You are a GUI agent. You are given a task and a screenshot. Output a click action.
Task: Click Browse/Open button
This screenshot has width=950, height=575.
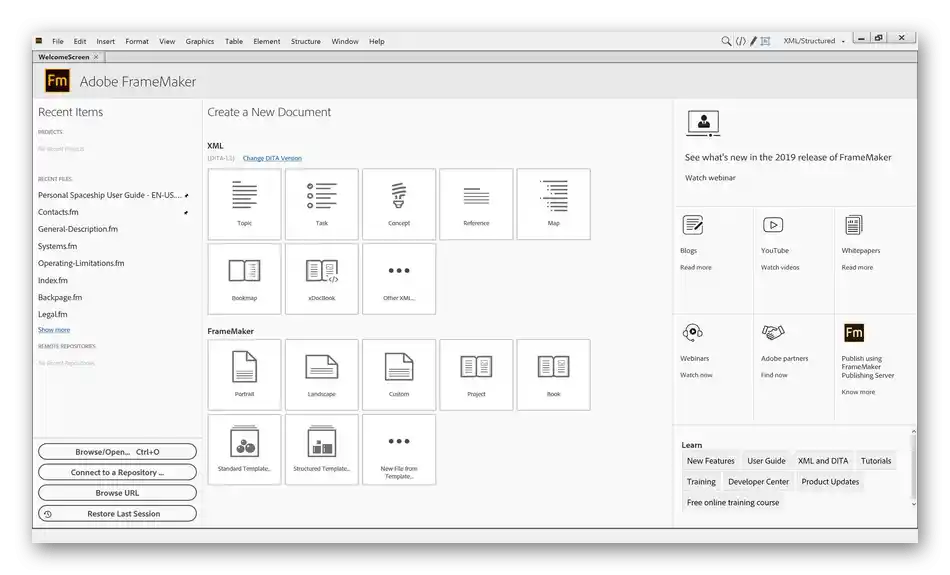117,452
